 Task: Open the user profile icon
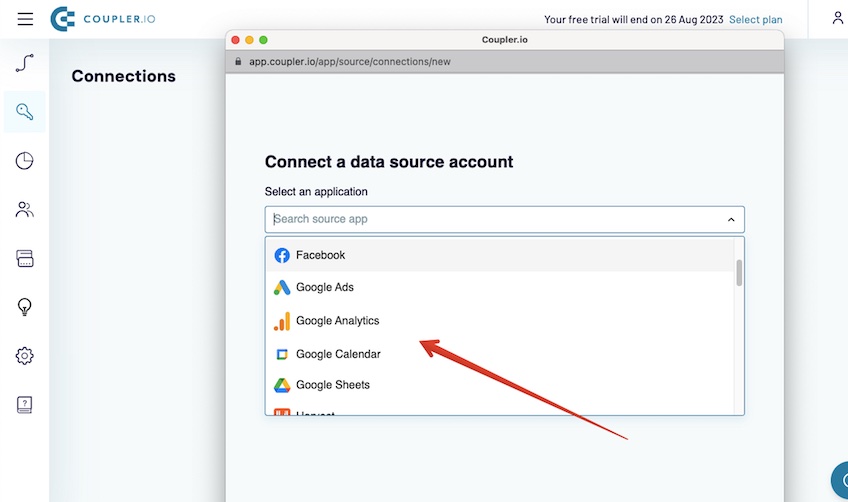pyautogui.click(x=838, y=18)
